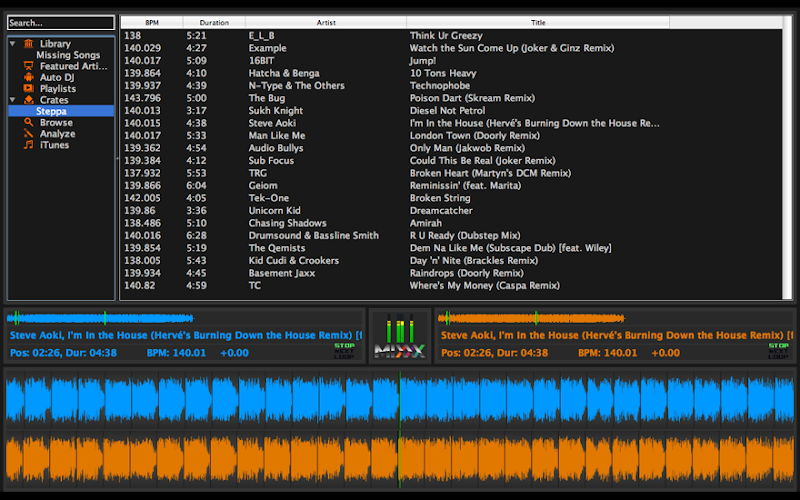This screenshot has height=500, width=800.
Task: Sort tracks by BPM column header
Action: 152,22
